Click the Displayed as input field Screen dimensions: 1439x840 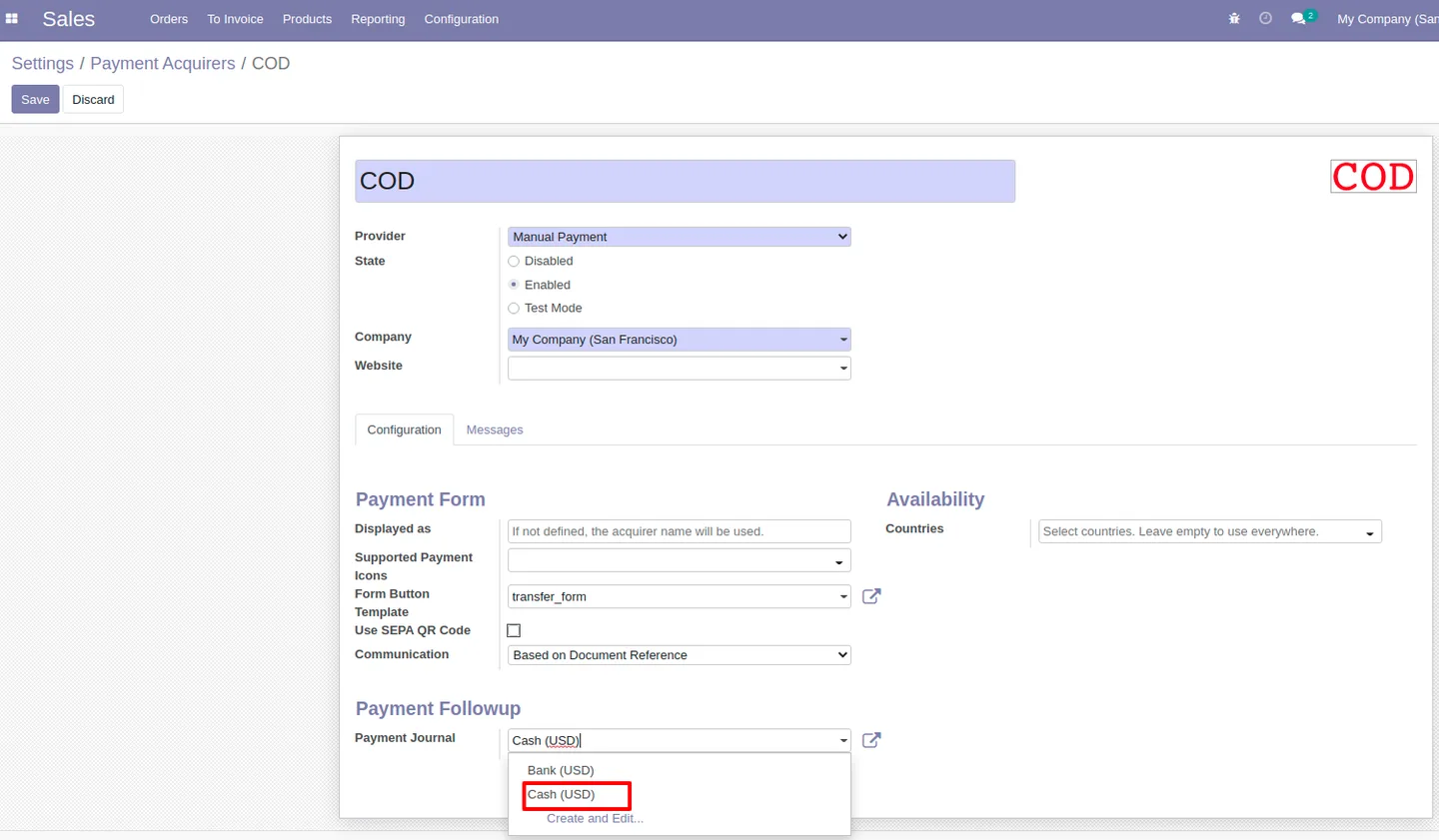tap(680, 531)
